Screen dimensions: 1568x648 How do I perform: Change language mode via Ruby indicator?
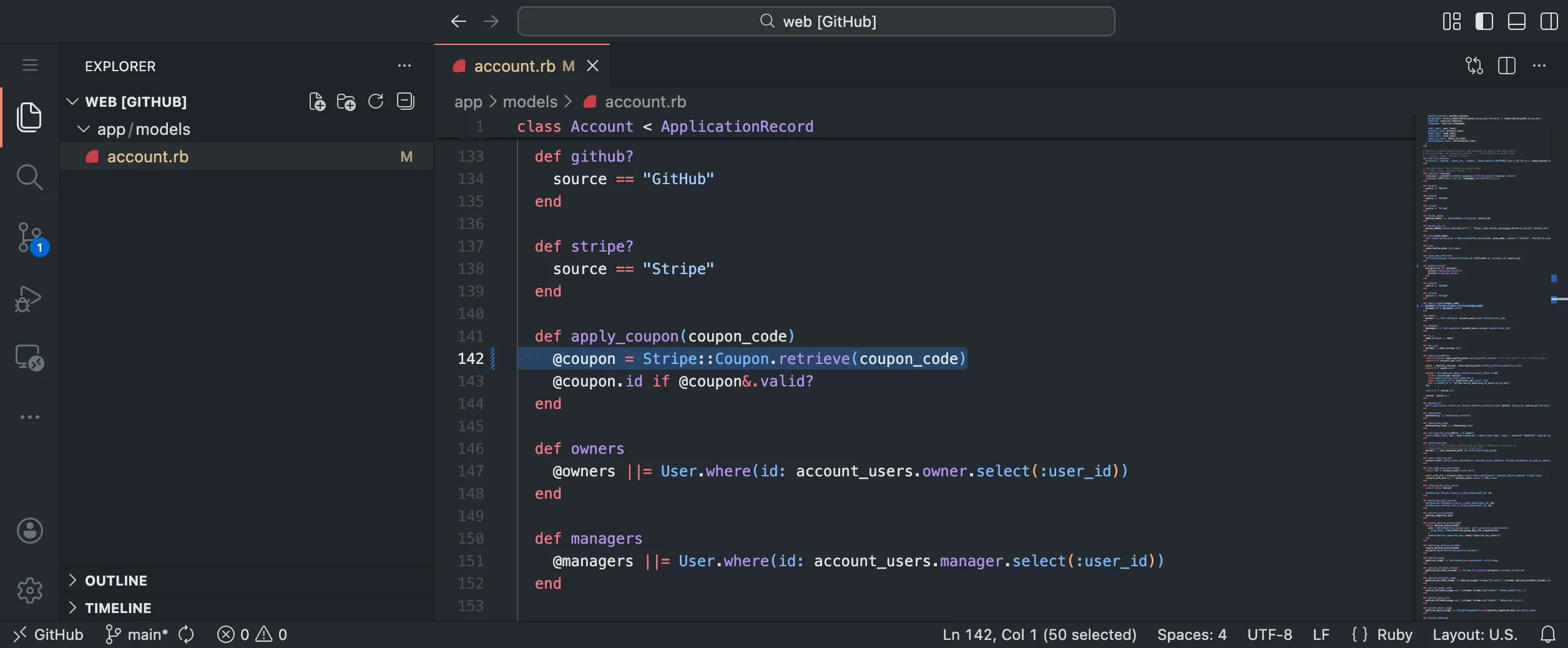tap(1396, 634)
